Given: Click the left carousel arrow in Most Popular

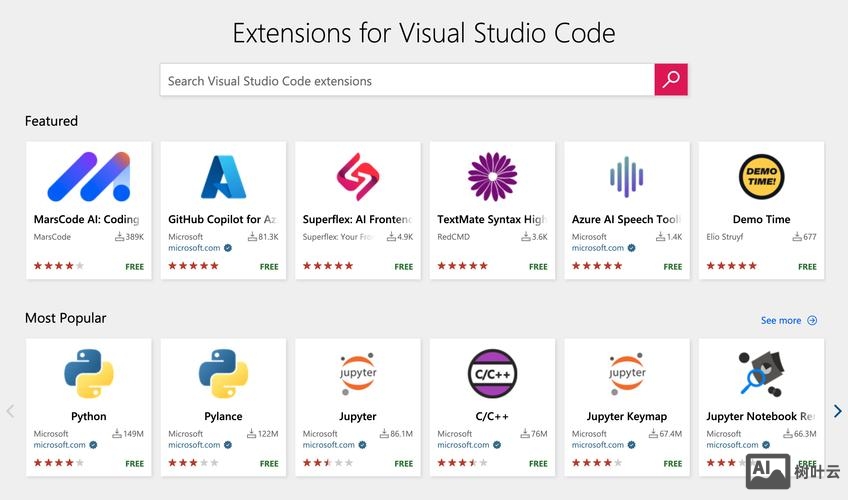Looking at the screenshot, I should [x=11, y=411].
